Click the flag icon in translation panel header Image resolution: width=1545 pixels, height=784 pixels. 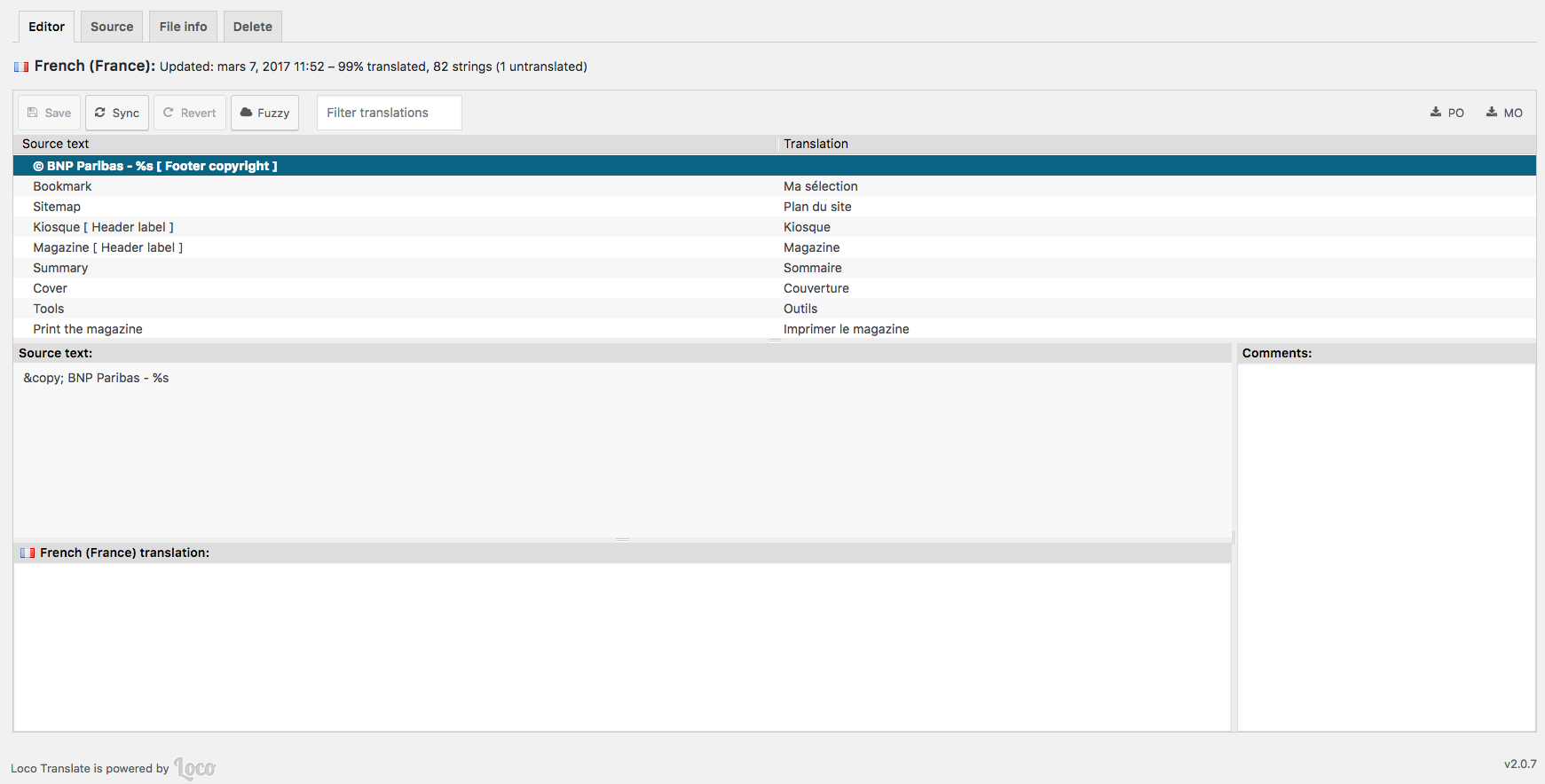[x=28, y=553]
